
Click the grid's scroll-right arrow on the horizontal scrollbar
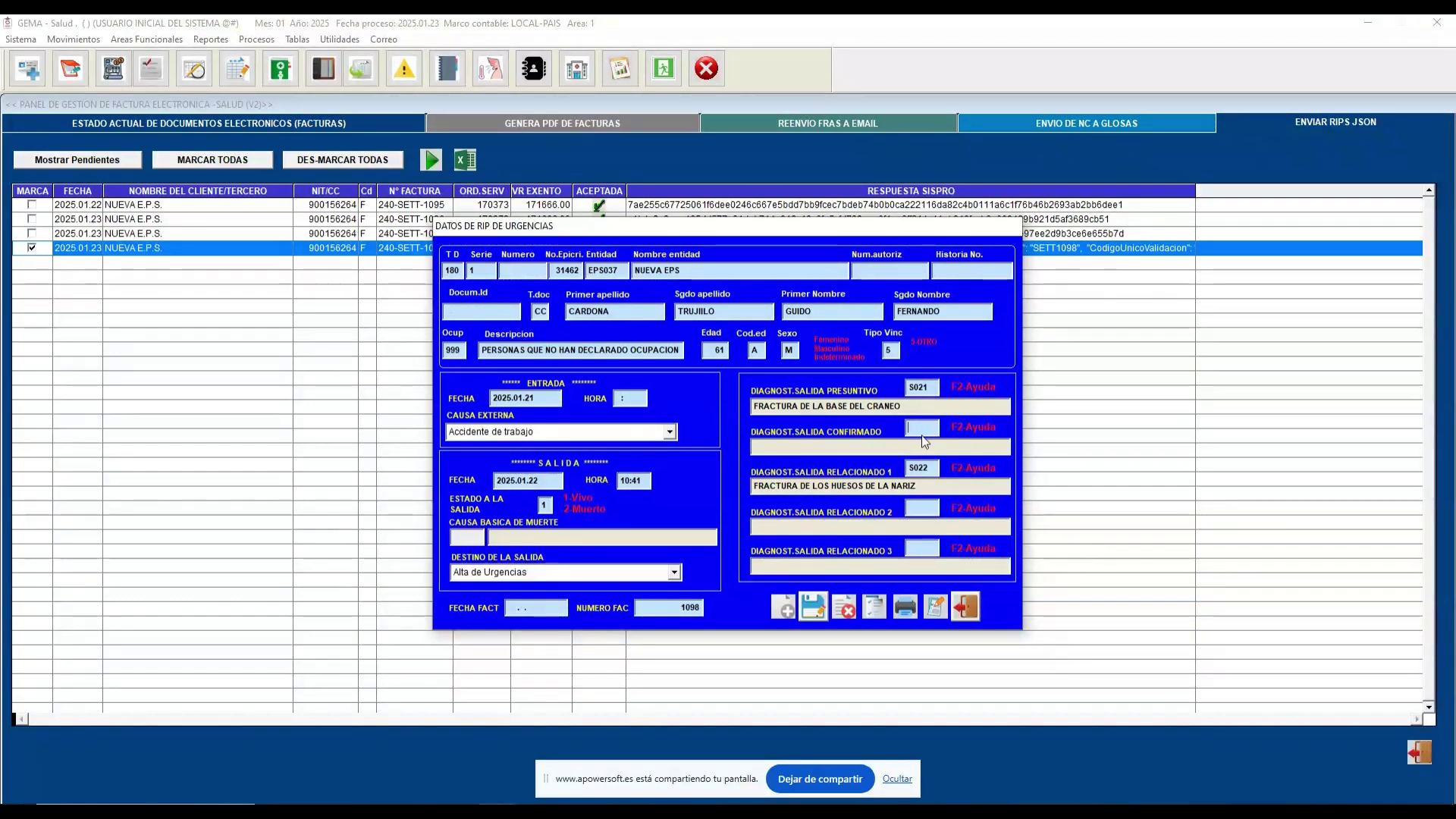pos(1417,719)
